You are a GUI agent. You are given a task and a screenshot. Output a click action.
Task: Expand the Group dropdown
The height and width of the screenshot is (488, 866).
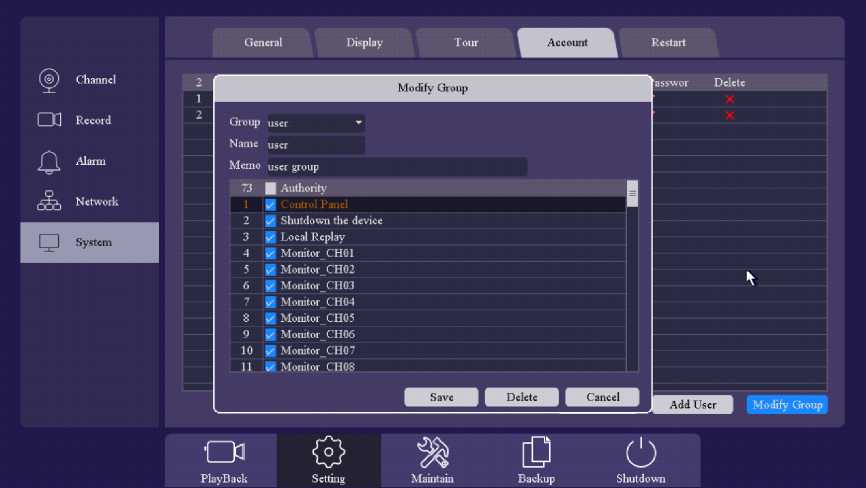click(x=358, y=123)
